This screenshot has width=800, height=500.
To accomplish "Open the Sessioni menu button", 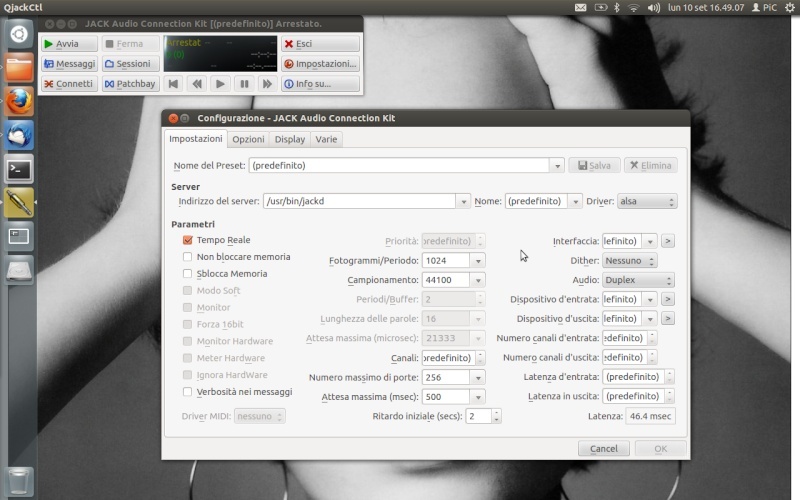I will (130, 64).
